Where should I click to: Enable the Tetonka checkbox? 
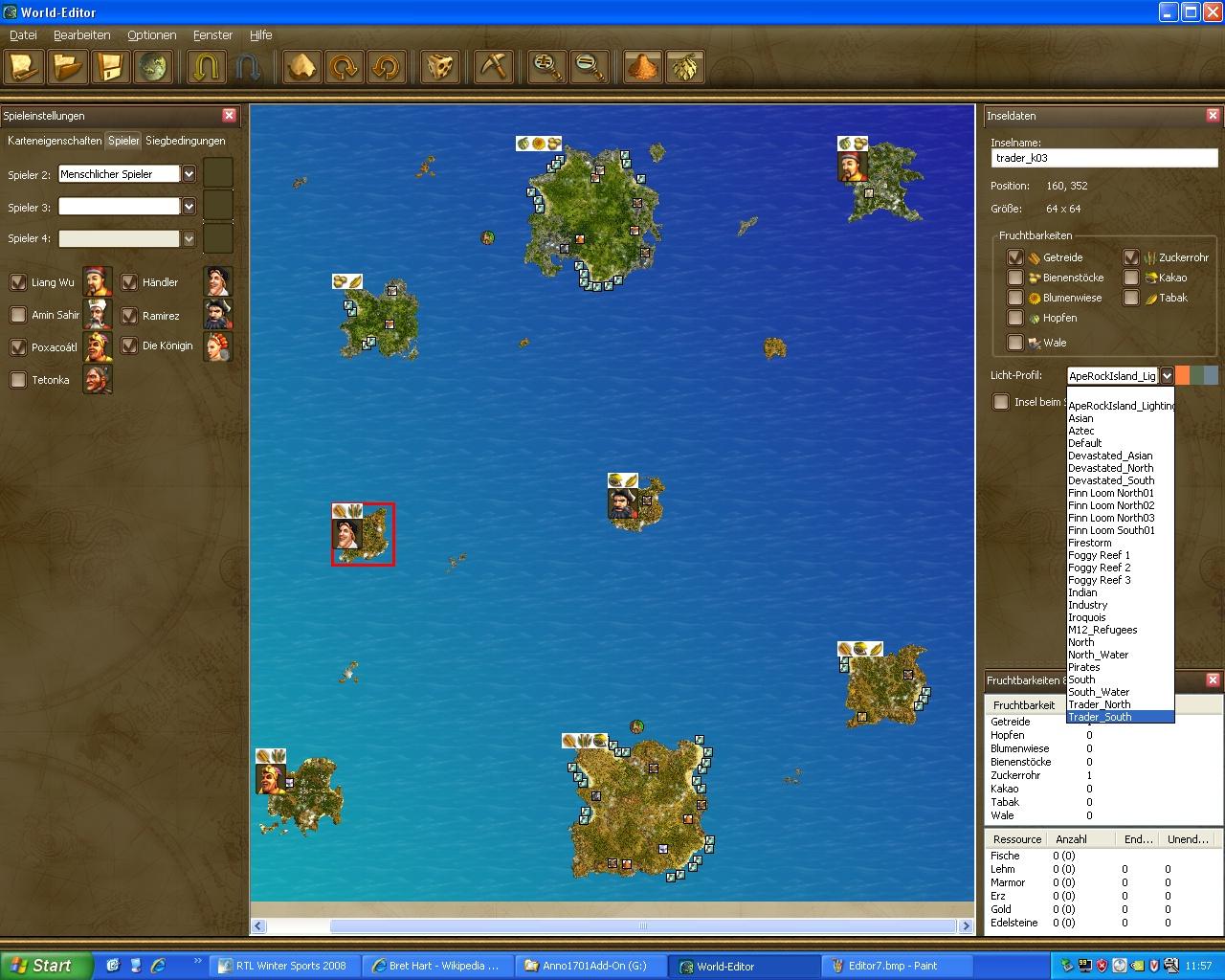coord(17,380)
